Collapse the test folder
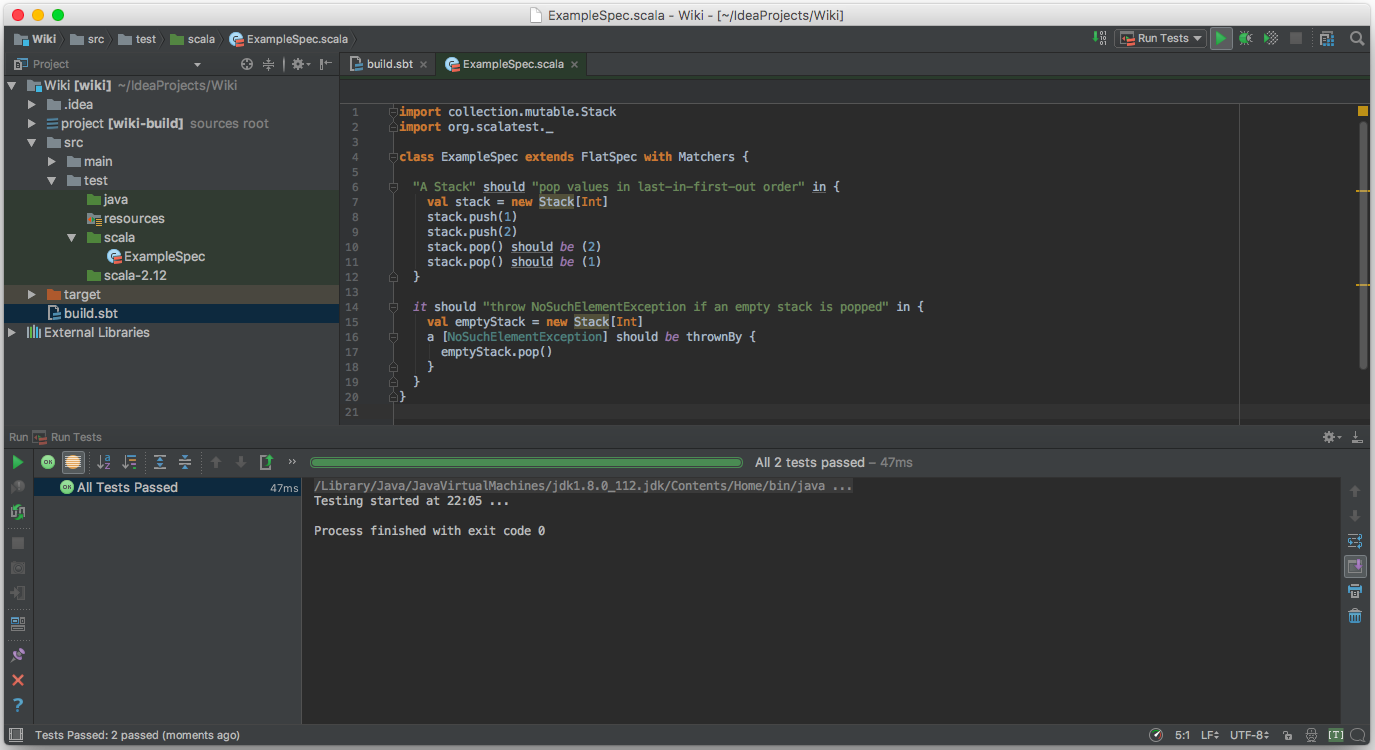The height and width of the screenshot is (750, 1375). coord(52,180)
